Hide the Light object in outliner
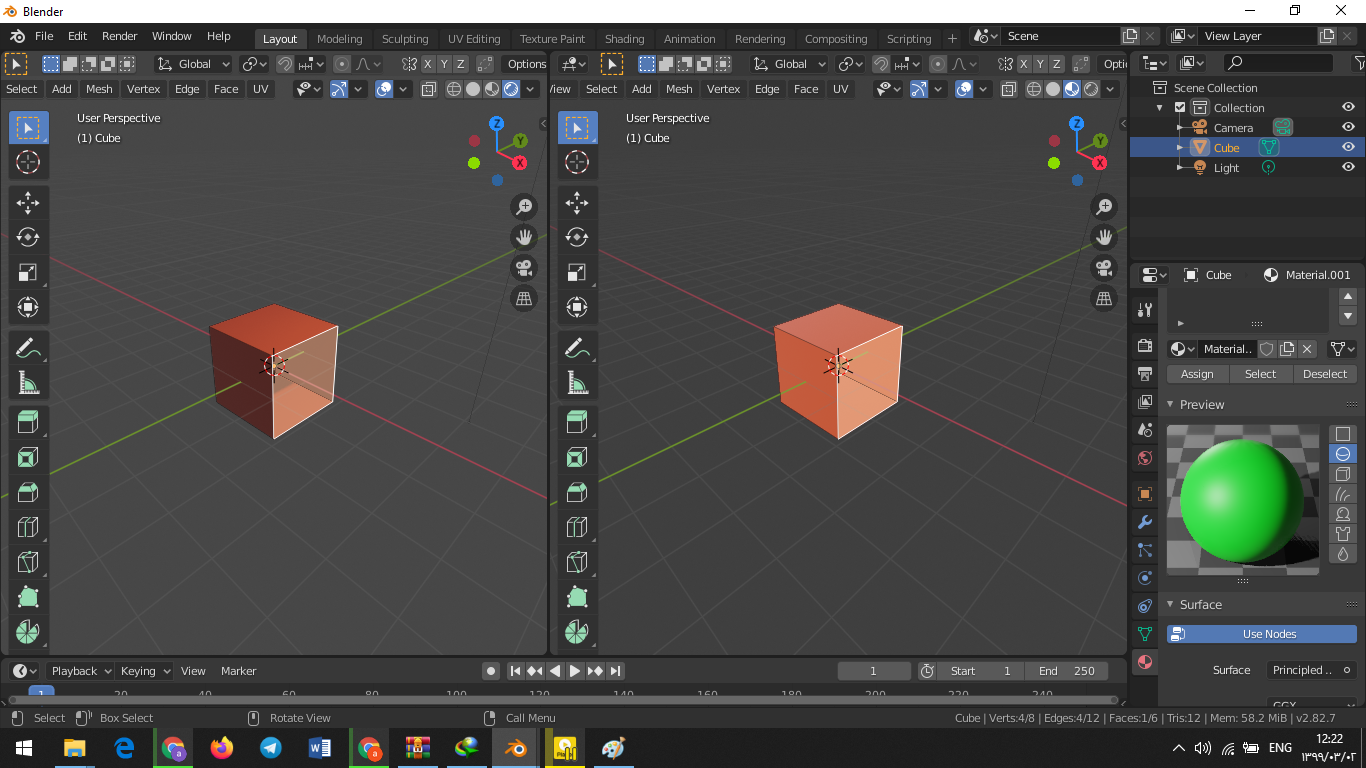 (x=1348, y=167)
